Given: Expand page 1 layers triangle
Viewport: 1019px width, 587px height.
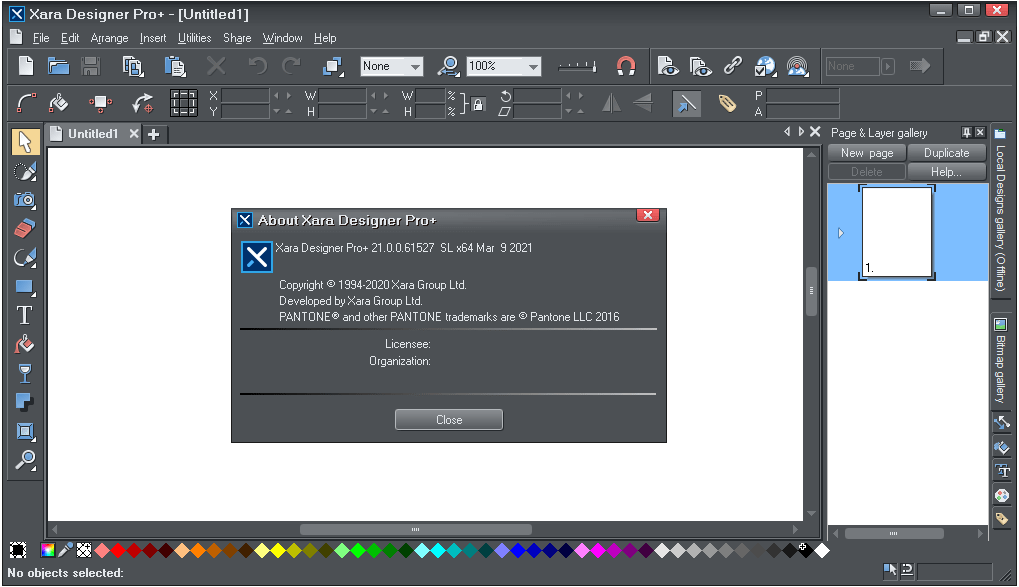Looking at the screenshot, I should (x=840, y=233).
